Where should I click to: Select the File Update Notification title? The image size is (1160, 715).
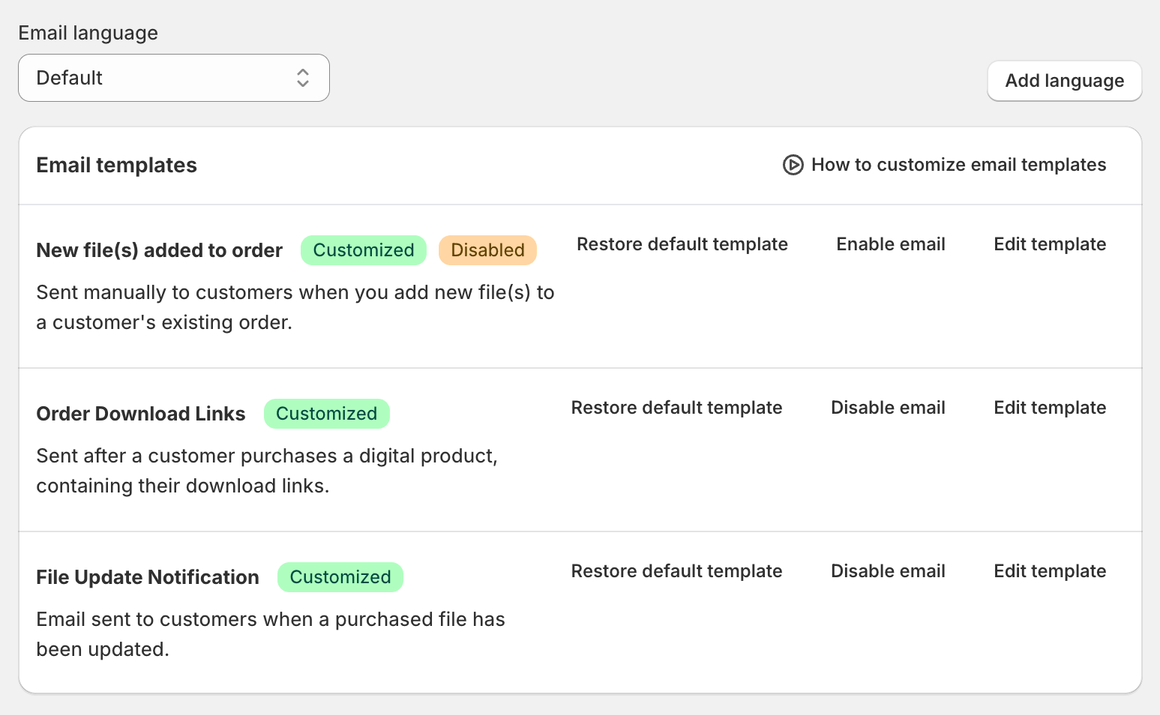click(x=147, y=577)
